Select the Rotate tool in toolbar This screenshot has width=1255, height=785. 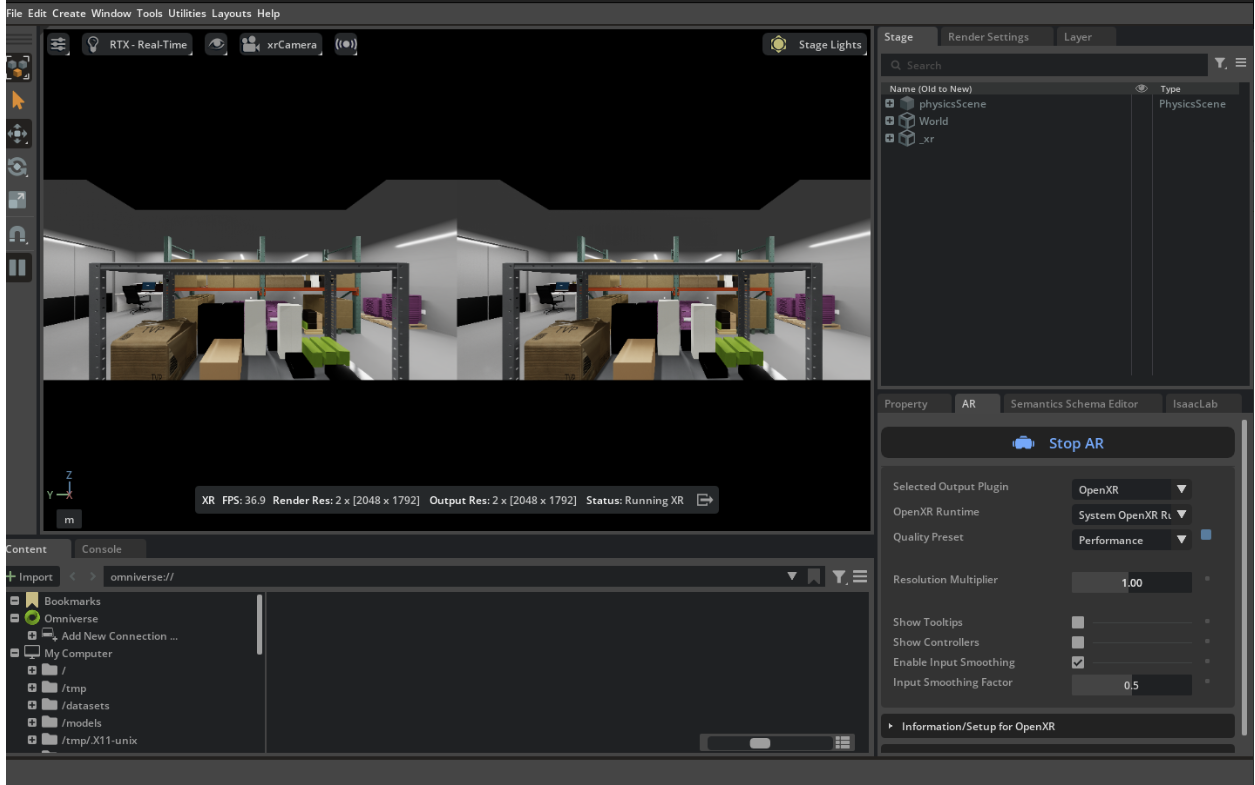(x=19, y=167)
